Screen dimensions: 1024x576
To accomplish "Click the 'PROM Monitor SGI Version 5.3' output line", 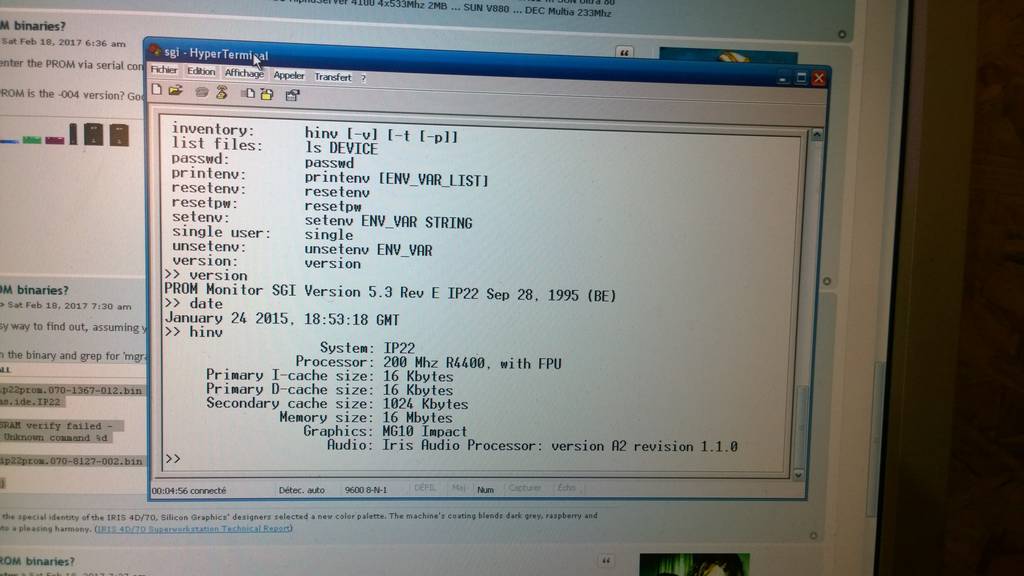I will [390, 293].
